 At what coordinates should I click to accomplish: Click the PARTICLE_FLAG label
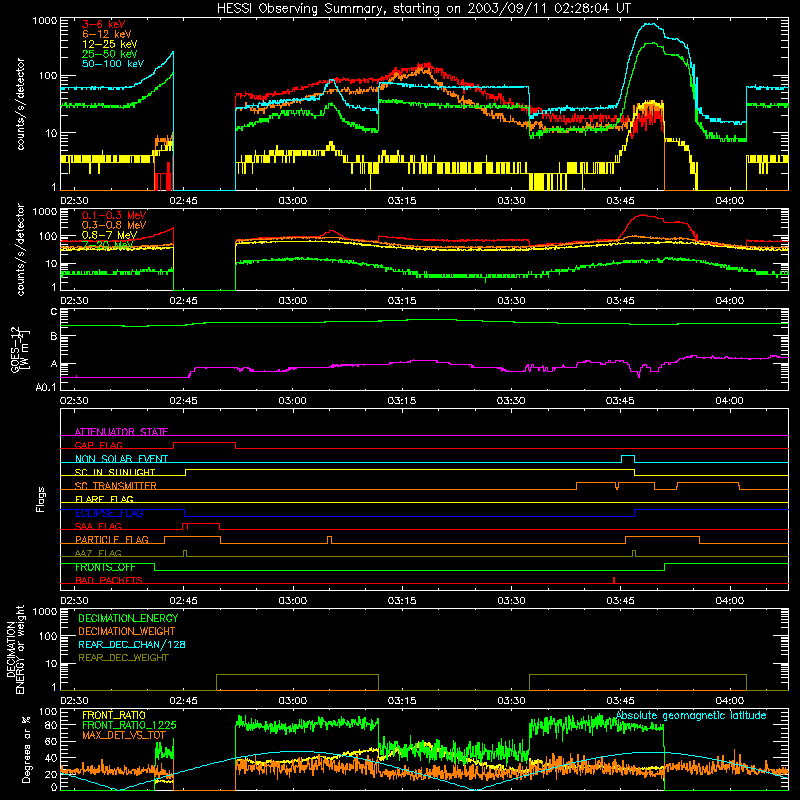point(112,540)
